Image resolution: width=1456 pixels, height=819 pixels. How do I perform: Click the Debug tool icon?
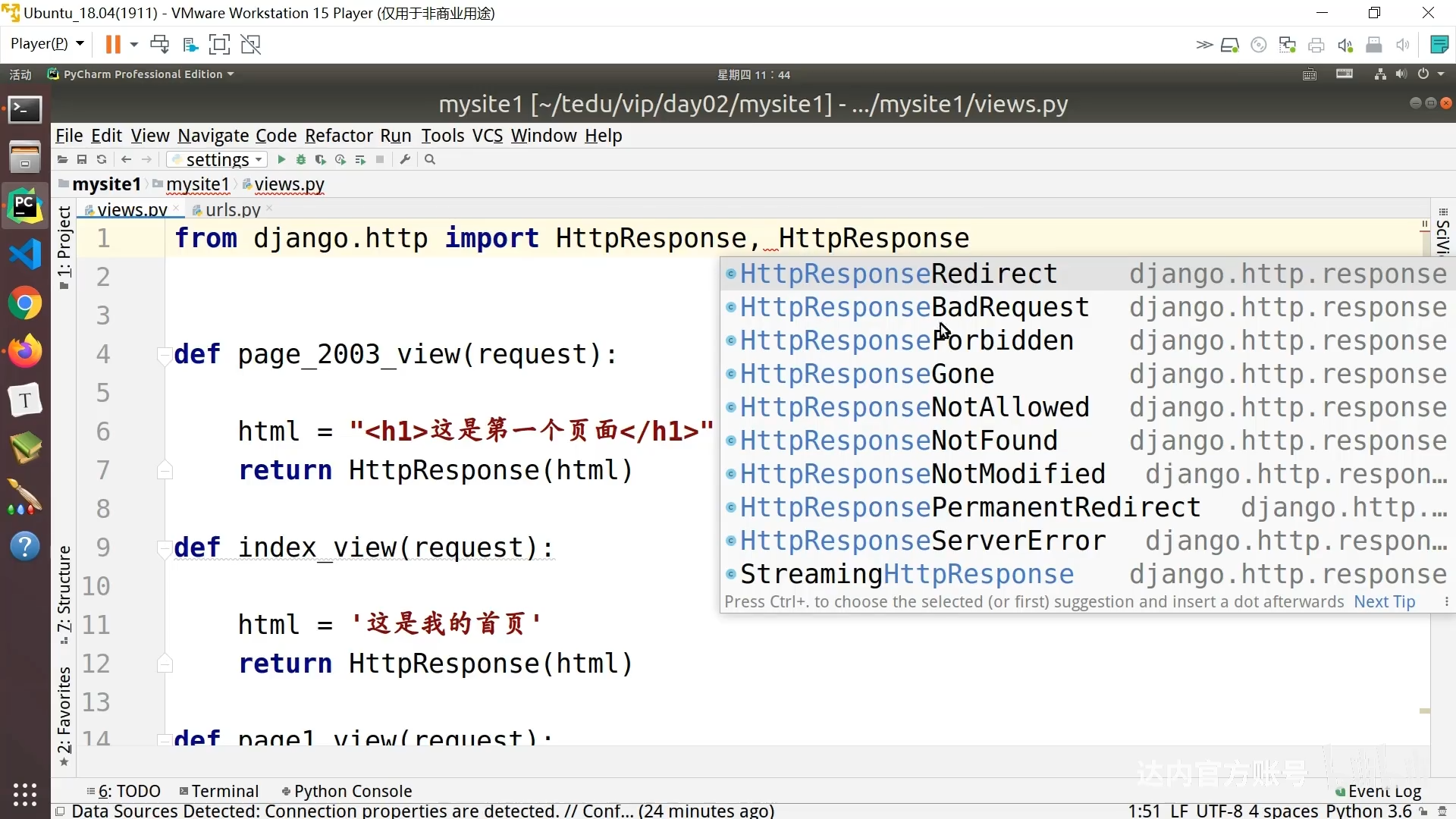pos(300,159)
